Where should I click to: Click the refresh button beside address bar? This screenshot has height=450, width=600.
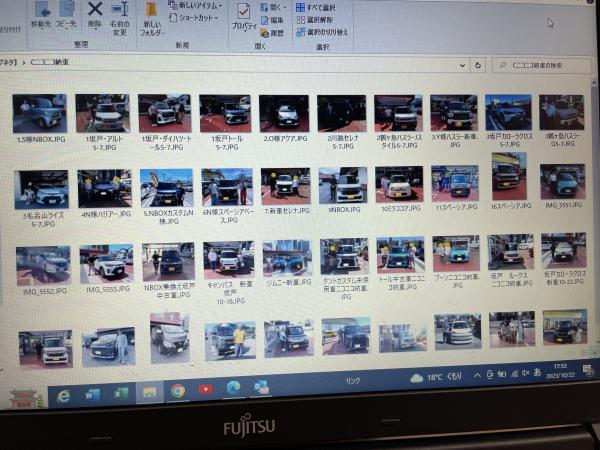(478, 65)
